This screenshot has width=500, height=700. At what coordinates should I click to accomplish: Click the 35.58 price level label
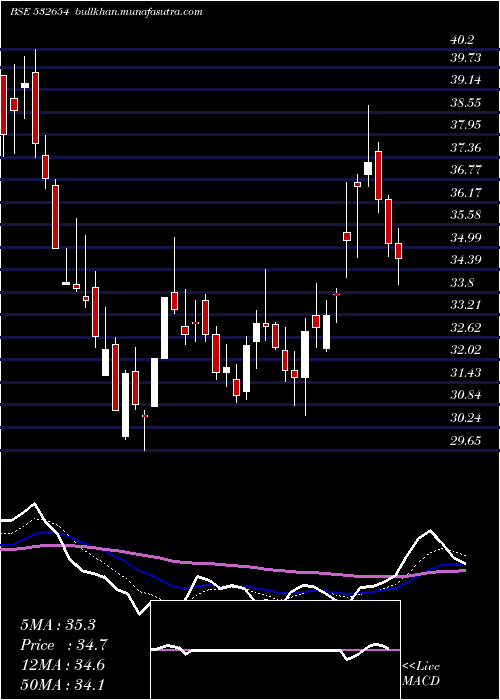[x=465, y=215]
